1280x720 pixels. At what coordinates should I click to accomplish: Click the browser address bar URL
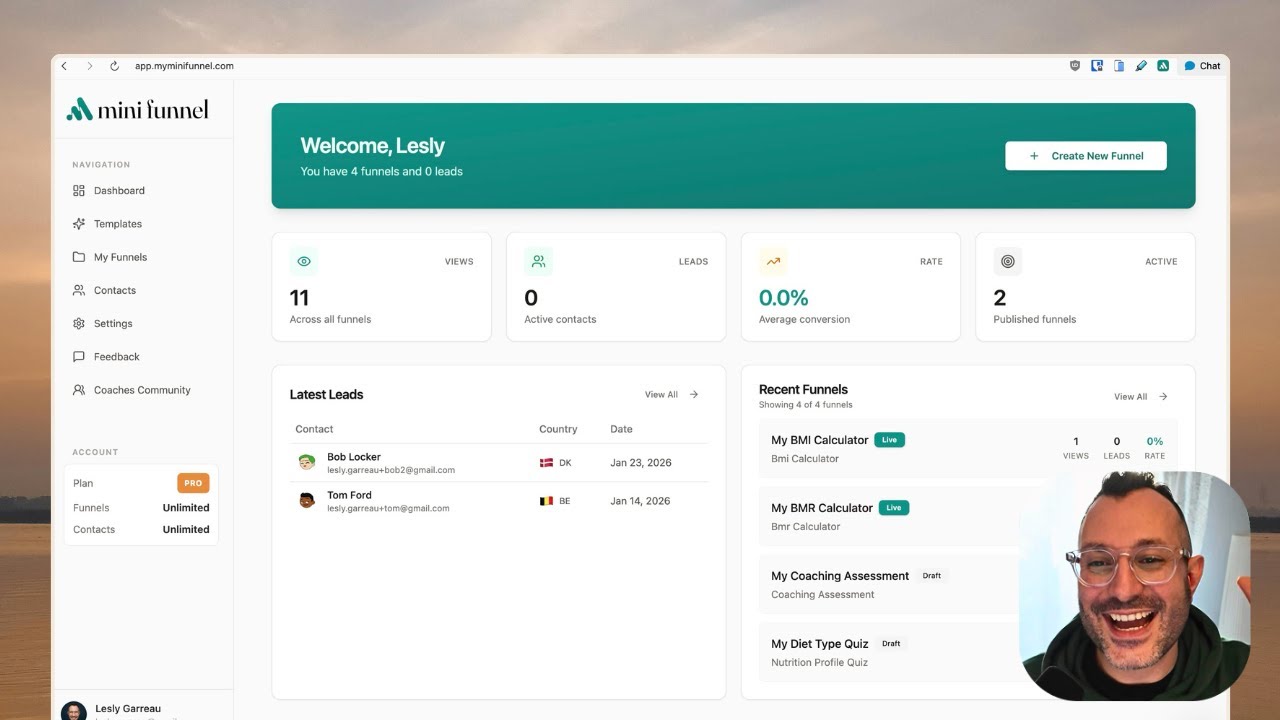pyautogui.click(x=184, y=66)
